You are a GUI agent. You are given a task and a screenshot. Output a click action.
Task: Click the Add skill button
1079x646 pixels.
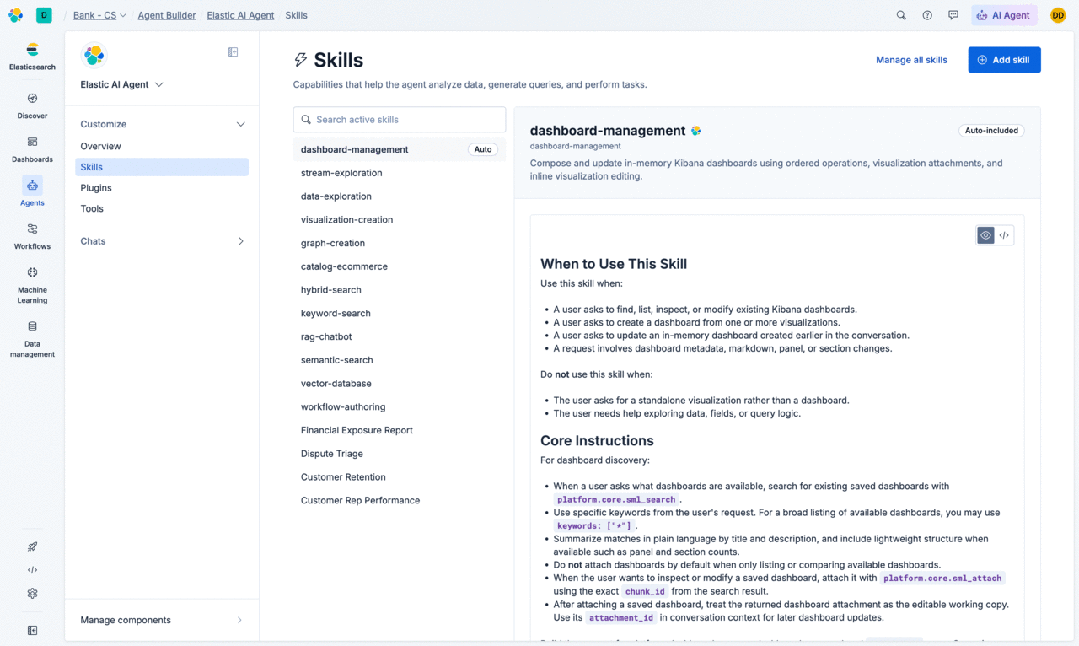click(x=1004, y=60)
